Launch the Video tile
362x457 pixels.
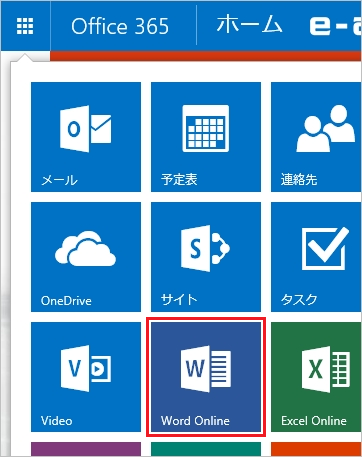click(x=86, y=377)
